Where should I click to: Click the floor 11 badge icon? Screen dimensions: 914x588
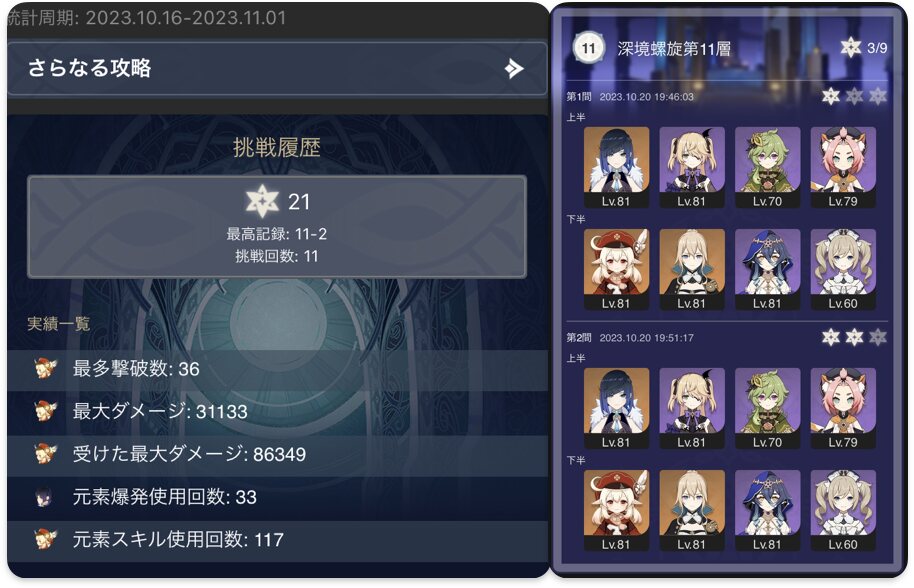[588, 48]
